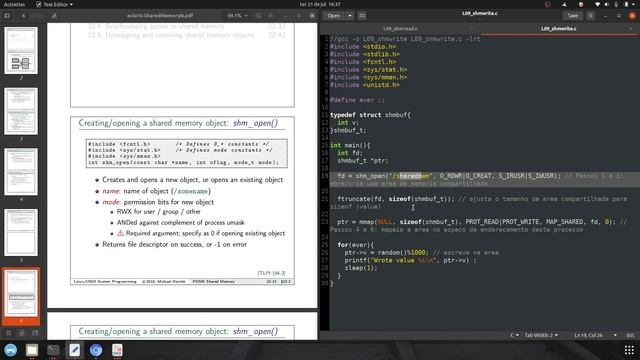Click the blue Thunderbird-like icon in the dock
This screenshot has width=640, height=360.
pos(11,350)
